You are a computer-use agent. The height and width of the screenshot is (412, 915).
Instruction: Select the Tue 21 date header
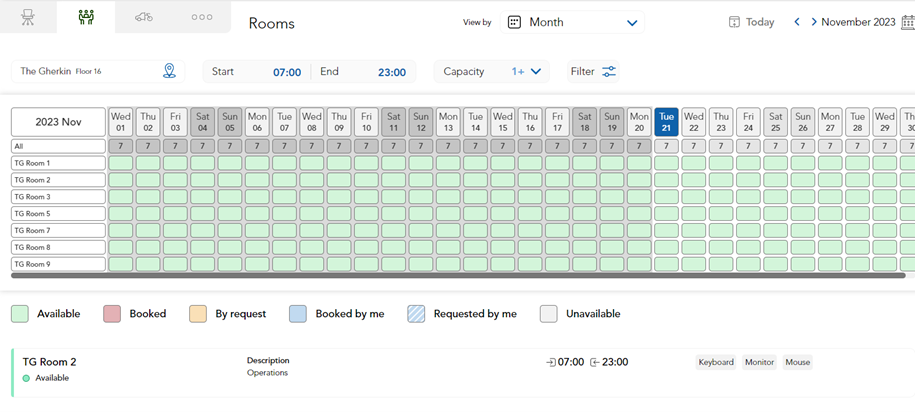[x=666, y=122]
